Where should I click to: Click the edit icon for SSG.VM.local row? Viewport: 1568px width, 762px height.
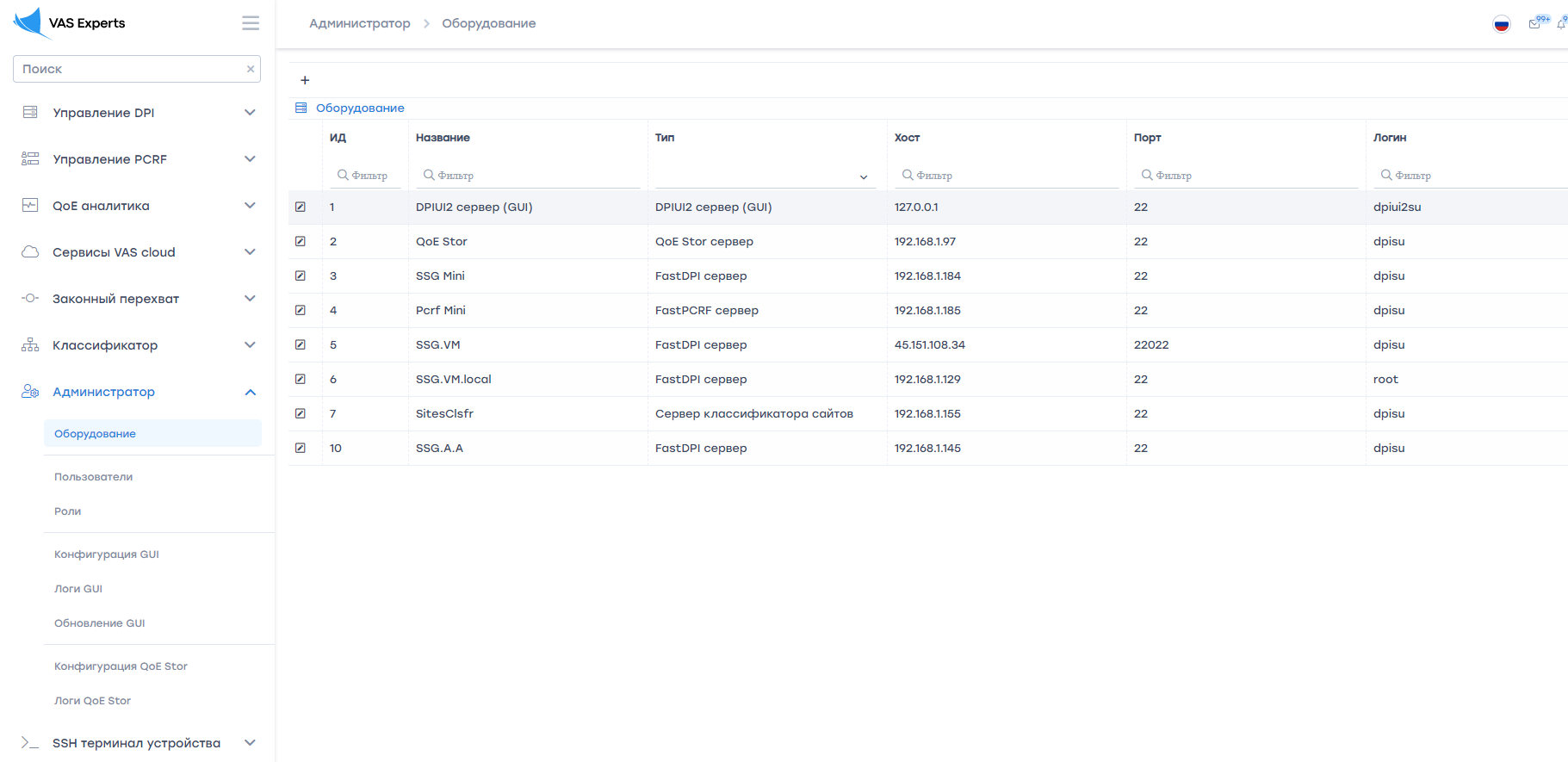click(x=301, y=379)
